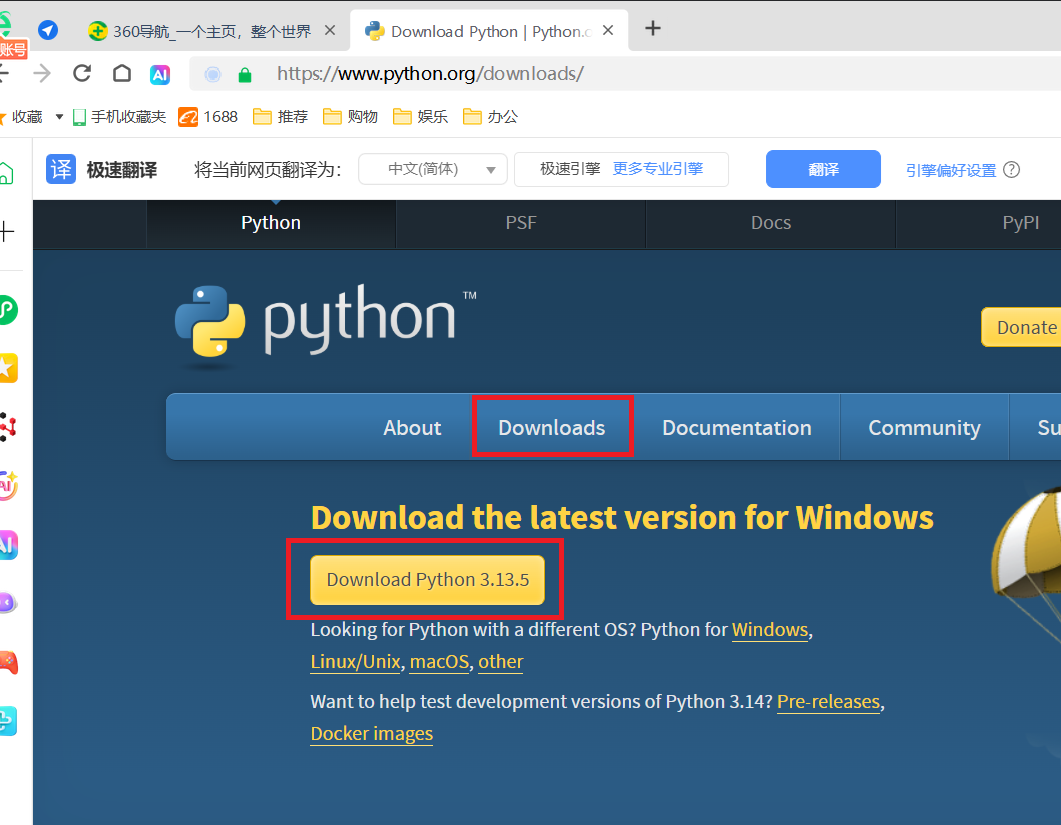Click the sidebar home outline icon
Image resolution: width=1061 pixels, height=825 pixels.
pyautogui.click(x=5, y=173)
